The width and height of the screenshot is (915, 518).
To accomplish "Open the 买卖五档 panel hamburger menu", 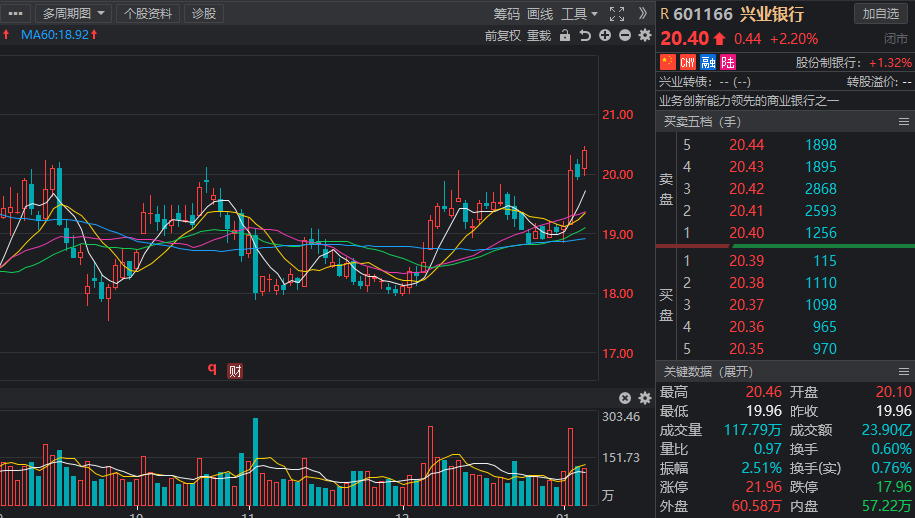I will [904, 121].
